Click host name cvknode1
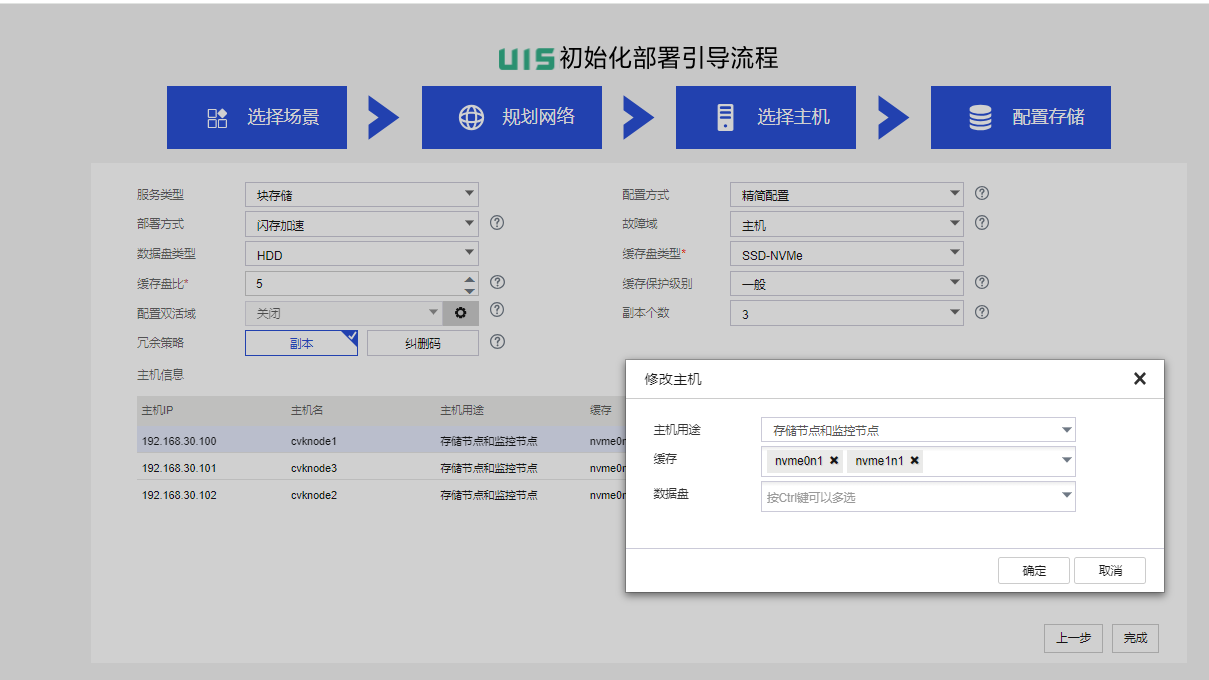Viewport: 1209px width, 680px height. click(x=314, y=441)
